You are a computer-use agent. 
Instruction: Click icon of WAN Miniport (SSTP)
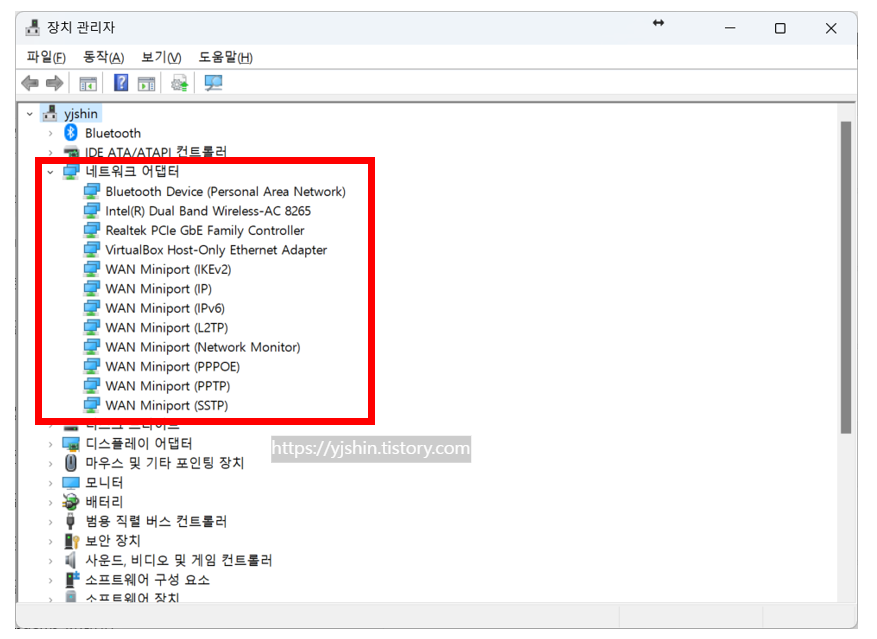91,405
